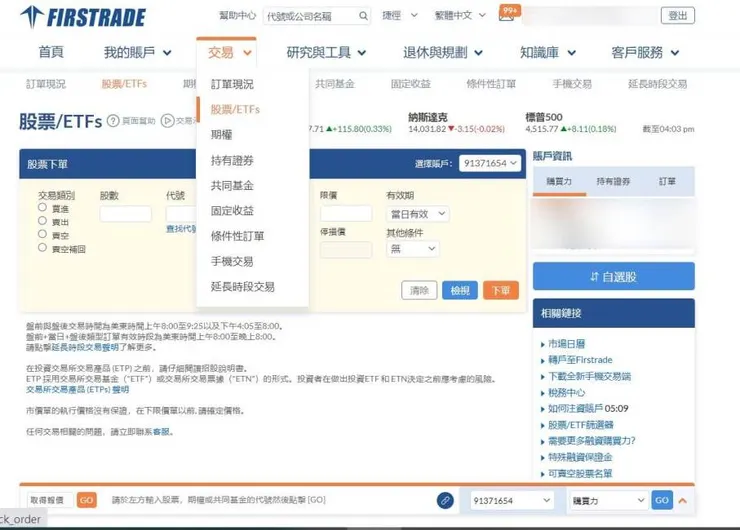
Task: Click the blue GO button in bottom bar
Action: [662, 500]
